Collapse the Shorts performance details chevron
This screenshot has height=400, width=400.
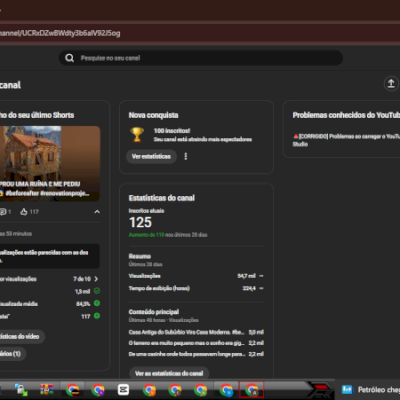[x=97, y=212]
